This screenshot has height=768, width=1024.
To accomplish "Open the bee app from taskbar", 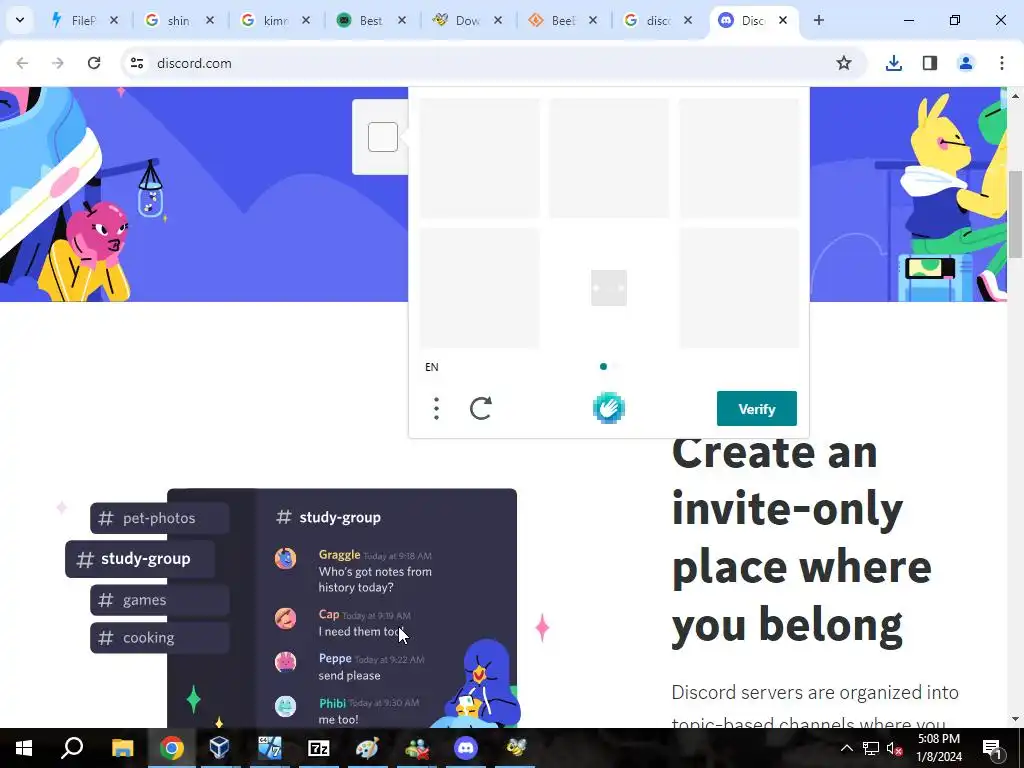I will tap(515, 748).
